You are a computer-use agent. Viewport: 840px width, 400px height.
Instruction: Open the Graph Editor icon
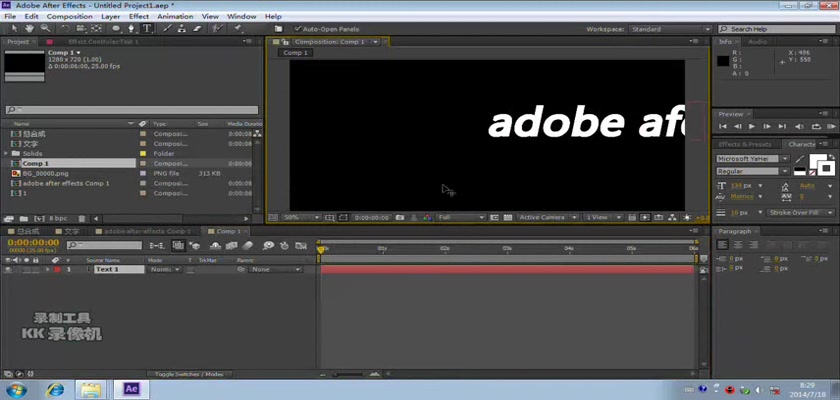301,245
